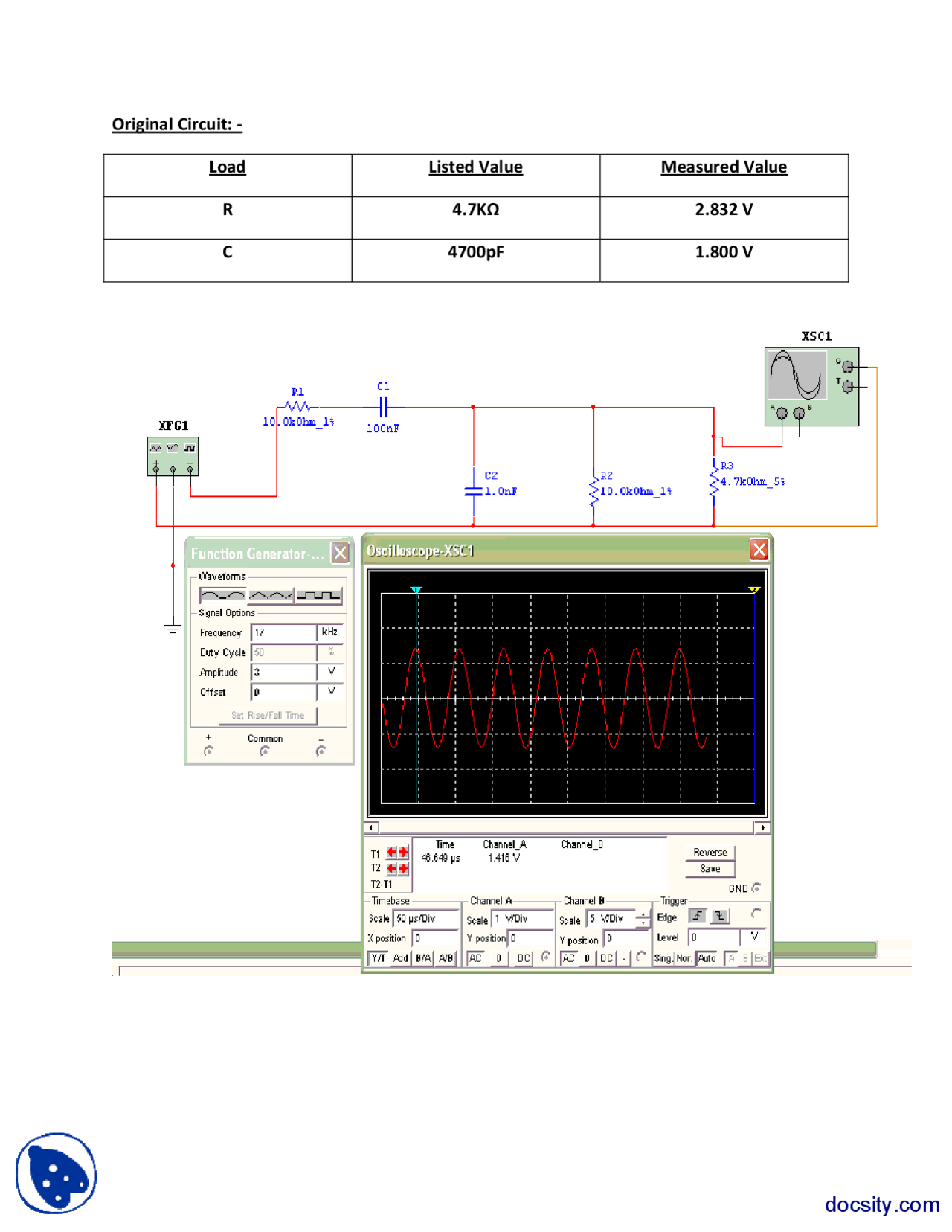The height and width of the screenshot is (1232, 952).
Task: Close the Oscilloscope-XSC1 window
Action: pos(759,550)
